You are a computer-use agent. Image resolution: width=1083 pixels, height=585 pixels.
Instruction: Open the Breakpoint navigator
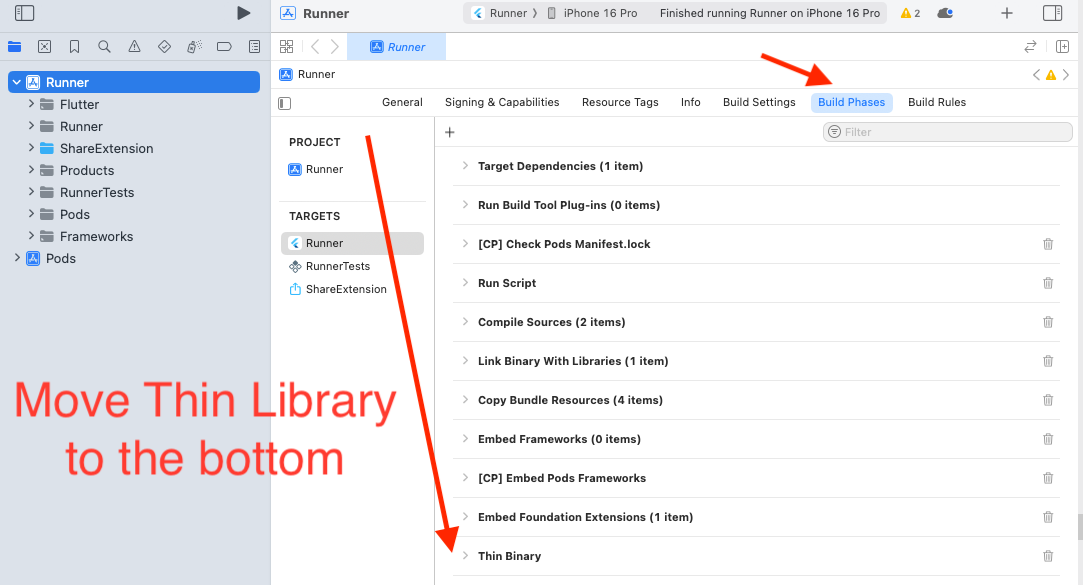(x=224, y=46)
